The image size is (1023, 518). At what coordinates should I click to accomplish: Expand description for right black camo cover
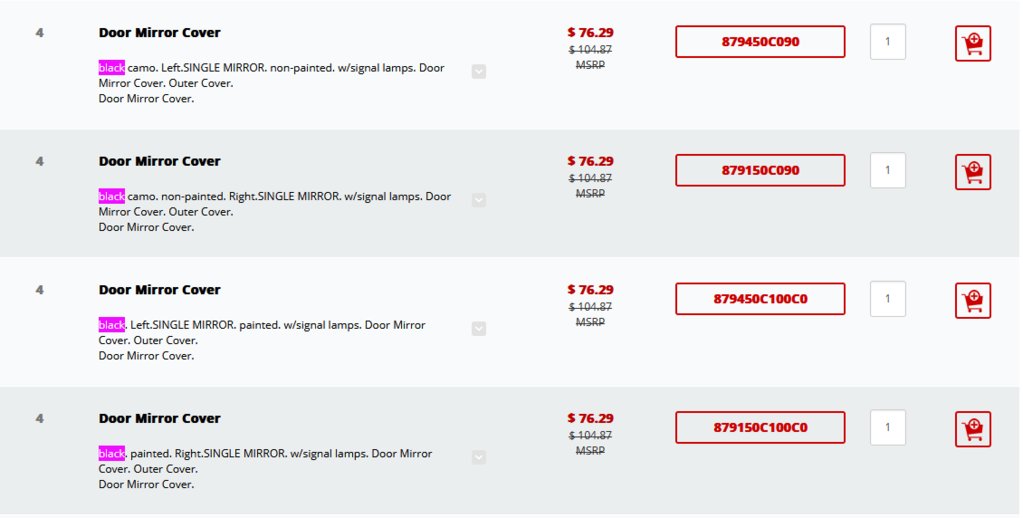[x=479, y=200]
